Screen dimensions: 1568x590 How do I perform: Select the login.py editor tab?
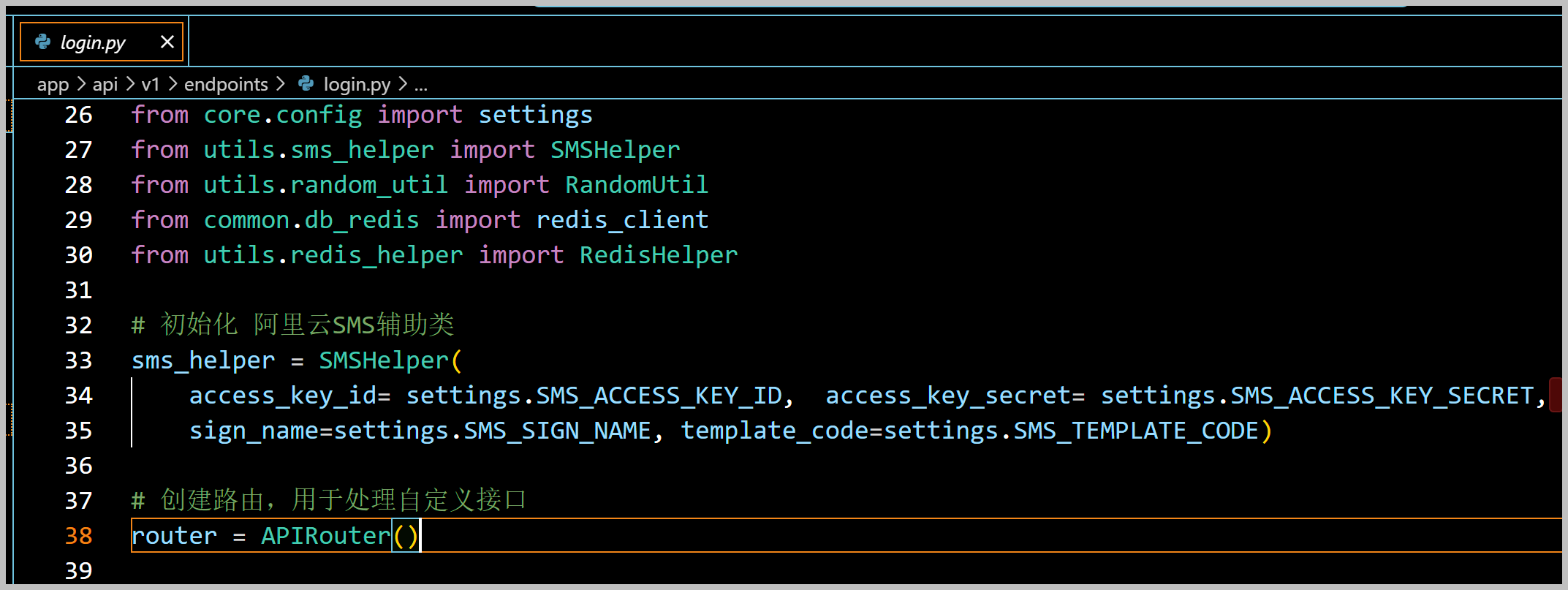[93, 42]
